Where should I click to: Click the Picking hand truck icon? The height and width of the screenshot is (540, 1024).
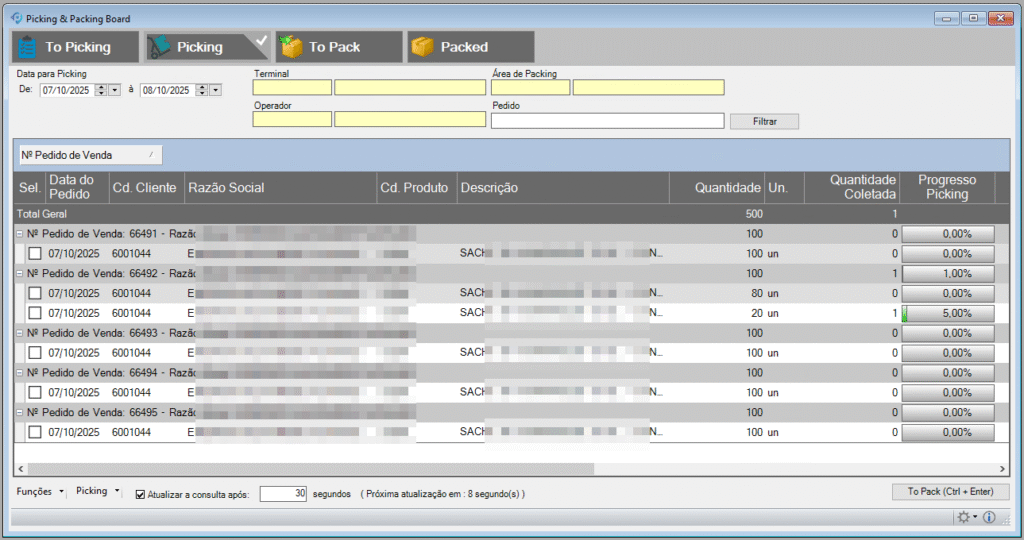tap(159, 47)
